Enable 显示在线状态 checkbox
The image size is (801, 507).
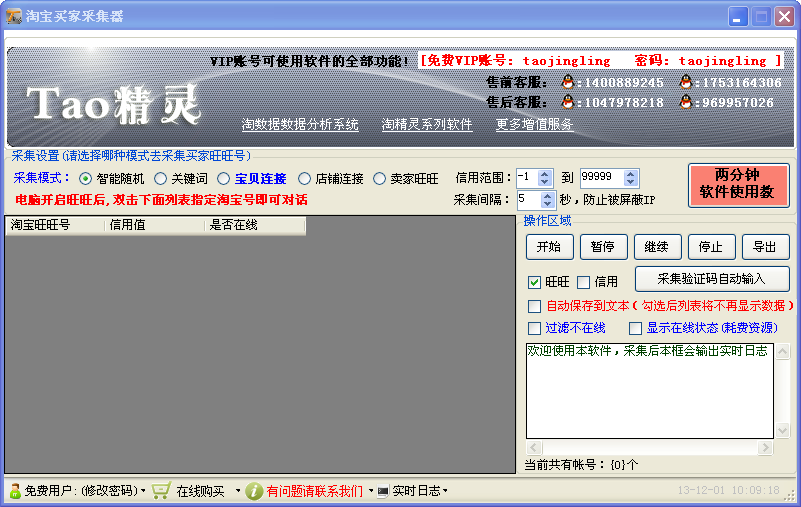click(635, 328)
